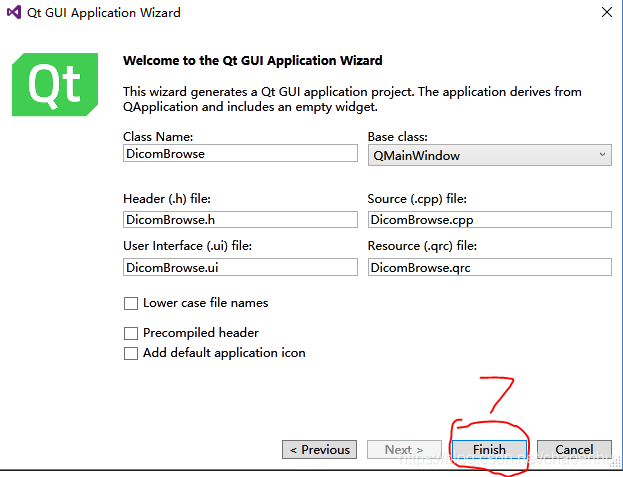The image size is (623, 477).
Task: Cancel the Qt GUI Application Wizard
Action: (574, 449)
